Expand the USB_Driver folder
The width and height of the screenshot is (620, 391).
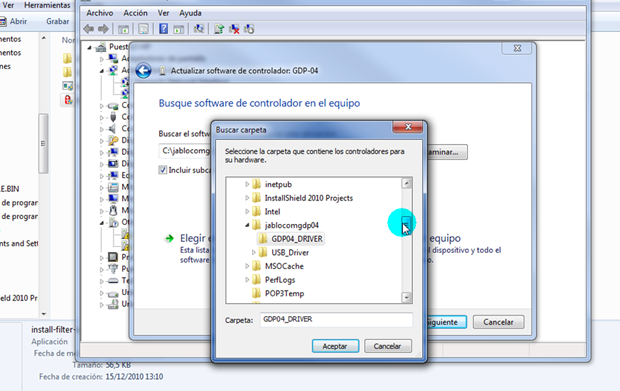(x=254, y=252)
